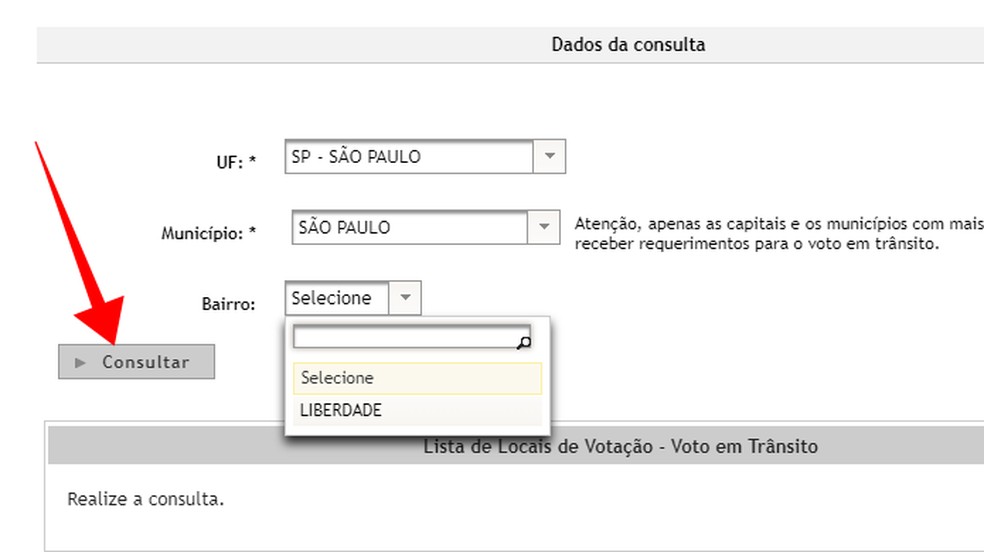
Task: Click the Consultar button
Action: pyautogui.click(x=137, y=362)
